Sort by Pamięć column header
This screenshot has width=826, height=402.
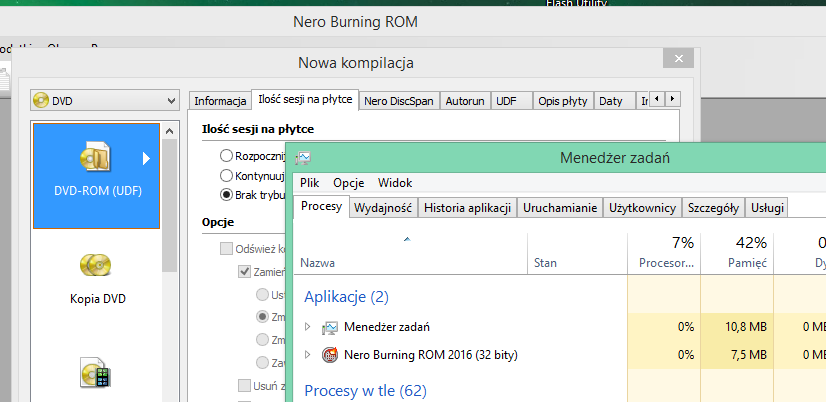(738, 252)
